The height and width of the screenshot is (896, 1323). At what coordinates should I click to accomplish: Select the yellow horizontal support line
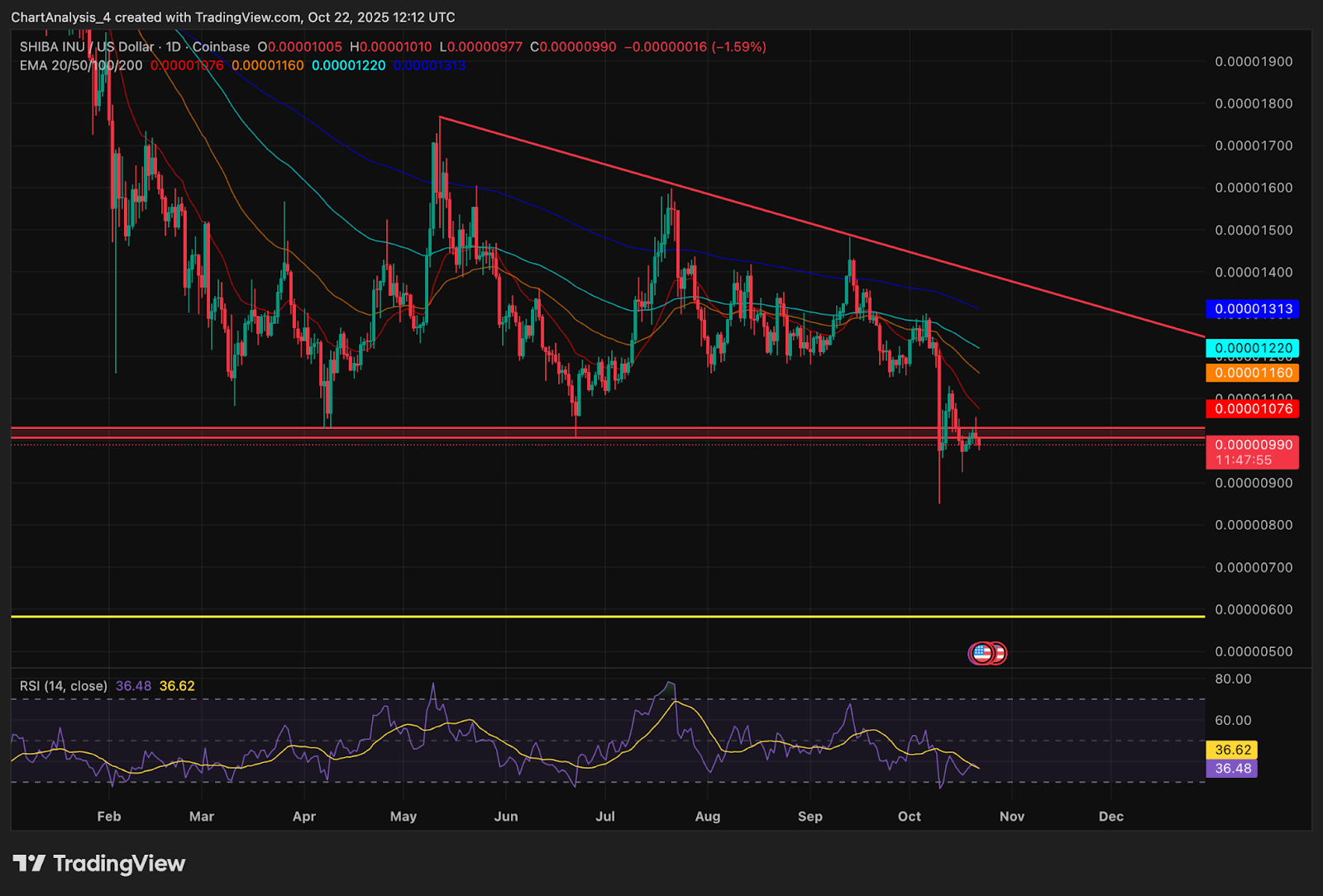pyautogui.click(x=579, y=617)
